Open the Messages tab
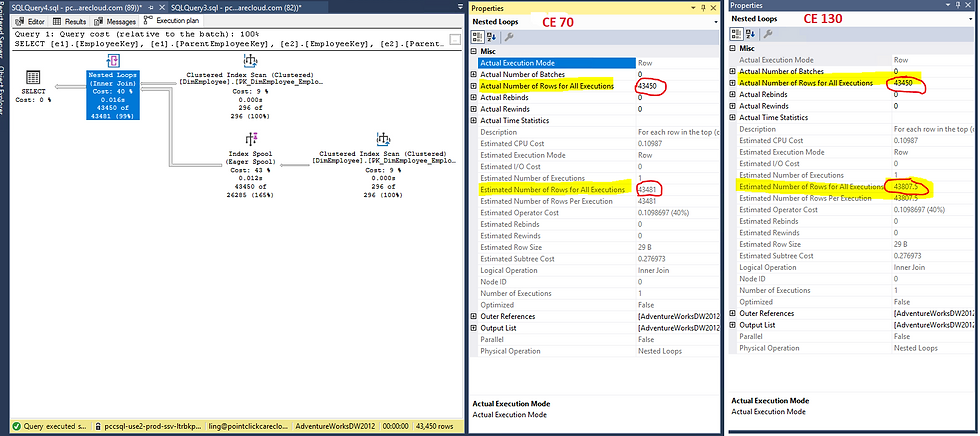Screen dimensions: 980x436 116,21
